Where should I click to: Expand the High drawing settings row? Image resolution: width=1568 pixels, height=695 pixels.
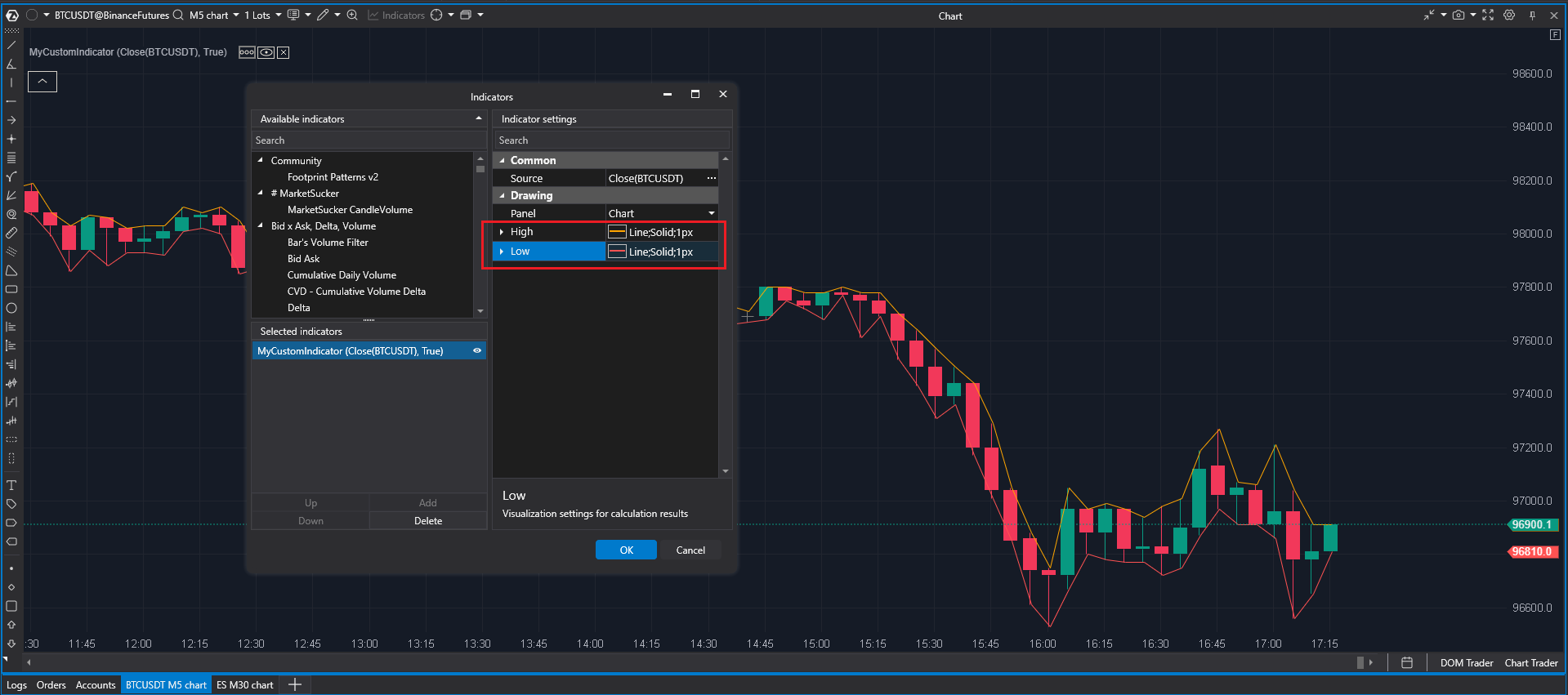click(x=502, y=232)
